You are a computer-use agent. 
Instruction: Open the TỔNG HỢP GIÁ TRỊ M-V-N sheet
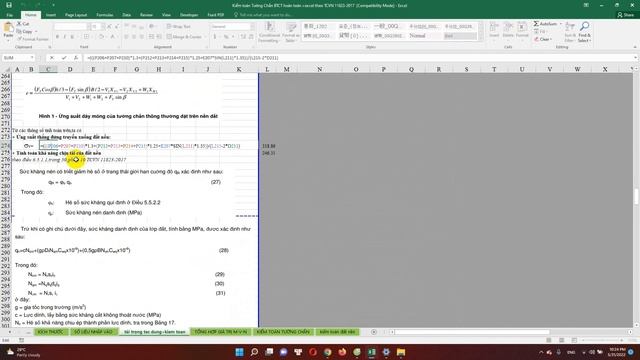(x=220, y=332)
